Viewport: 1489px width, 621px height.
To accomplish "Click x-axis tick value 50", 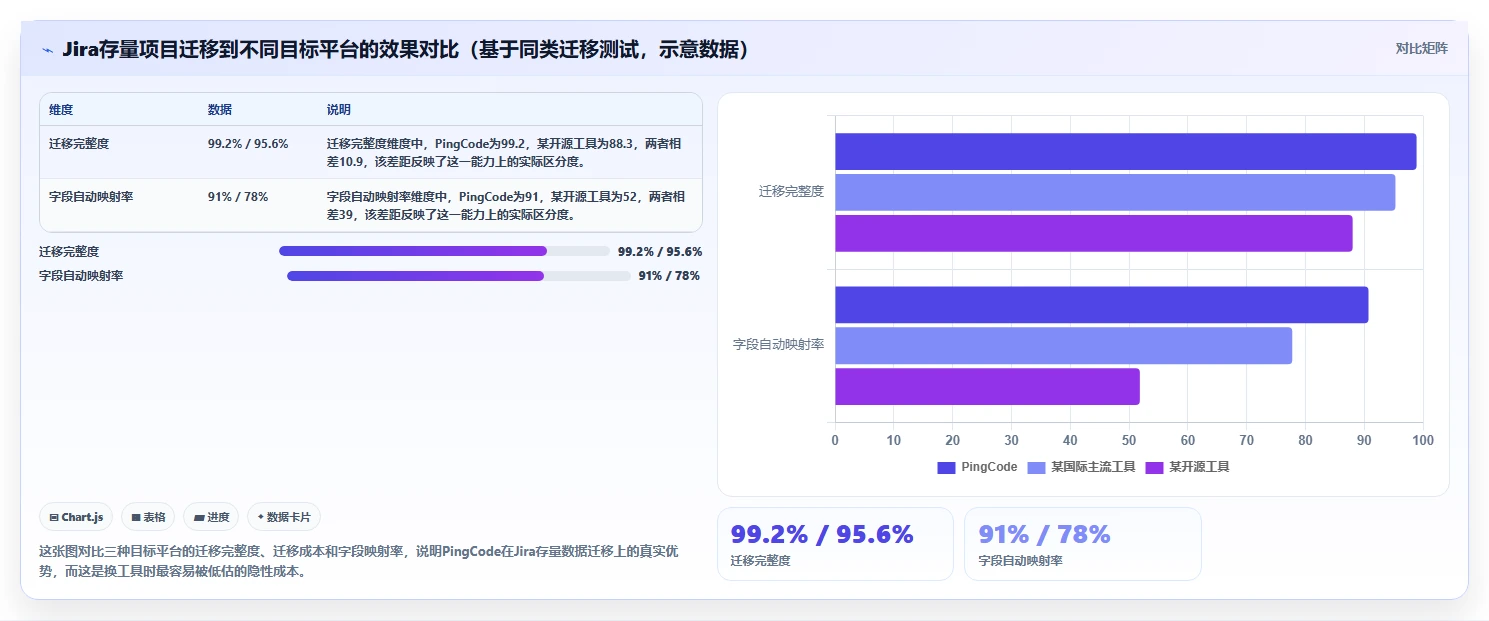I will 1129,440.
